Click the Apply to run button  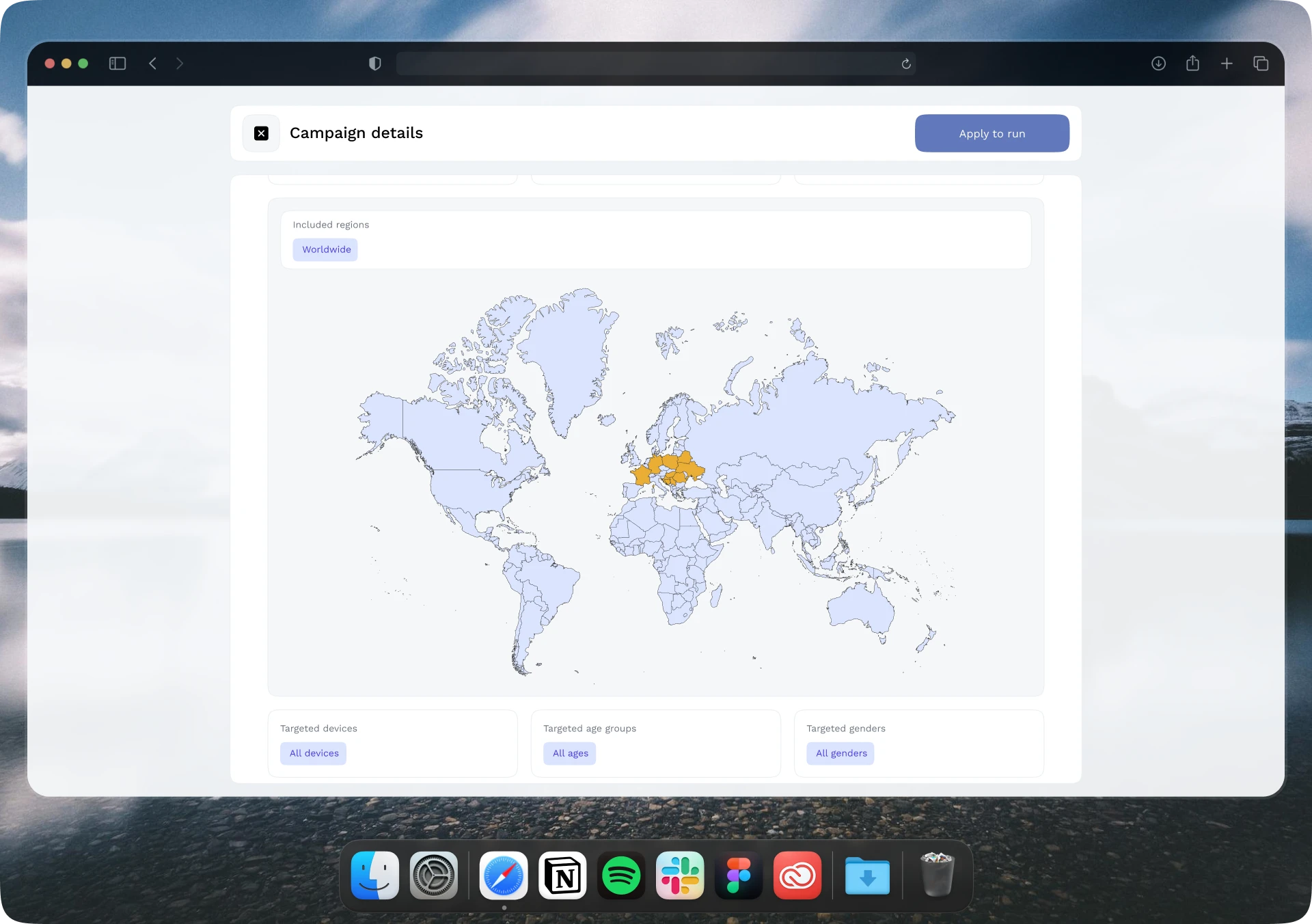[992, 133]
